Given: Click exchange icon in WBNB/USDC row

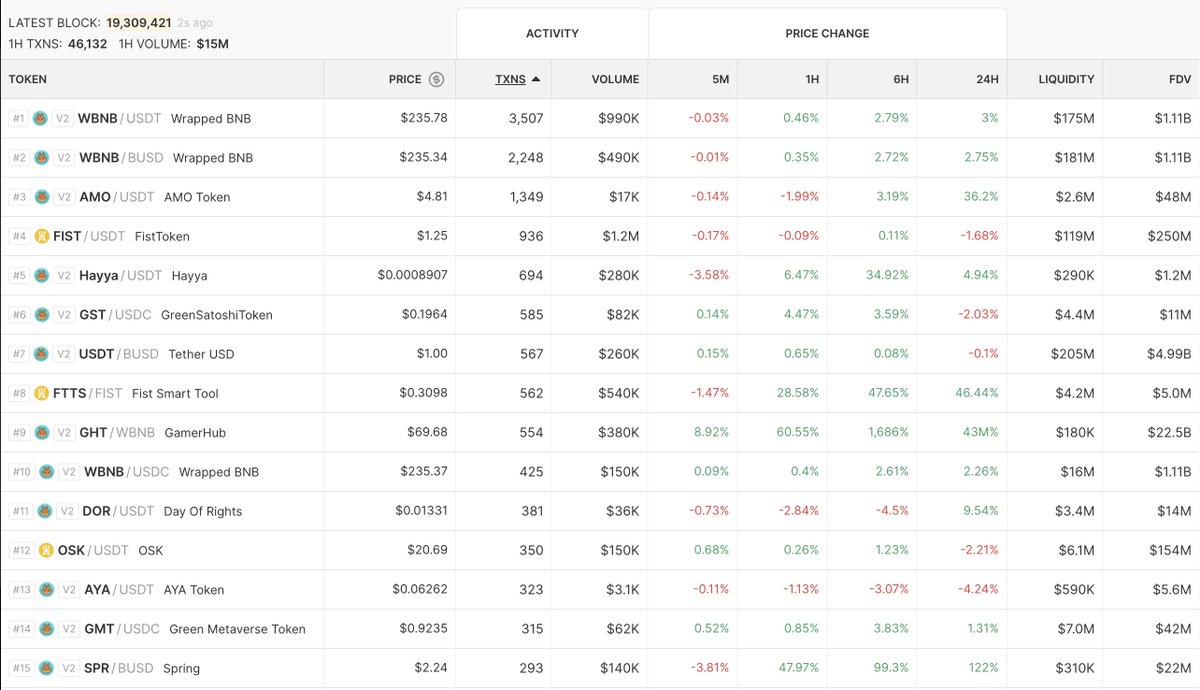Looking at the screenshot, I should click(x=46, y=471).
